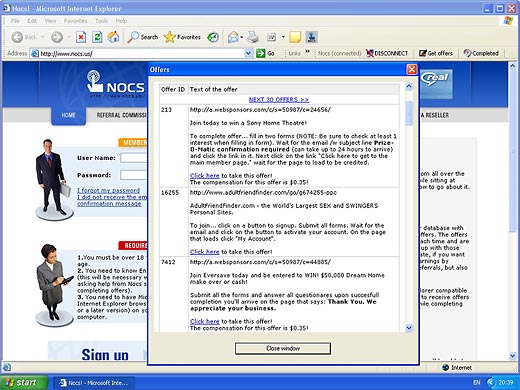Viewport: 520px width, 390px height.
Task: Open Favorites star toolbar button
Action: coord(182,37)
